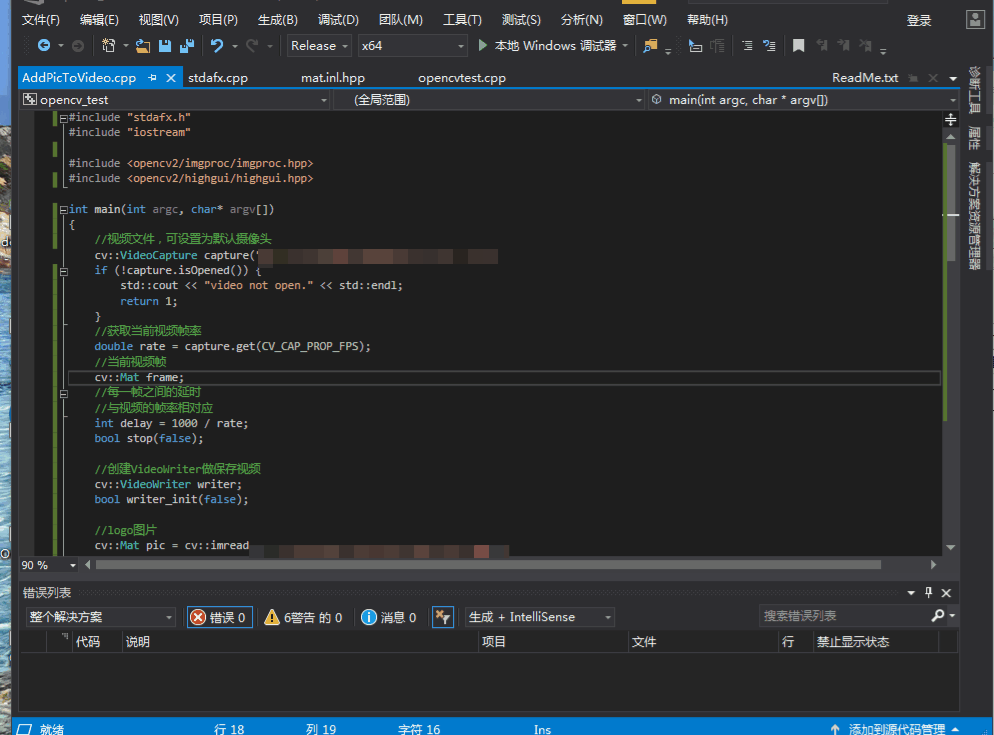Switch to the stdafx.cpp tab
994x735 pixels.
pyautogui.click(x=217, y=78)
